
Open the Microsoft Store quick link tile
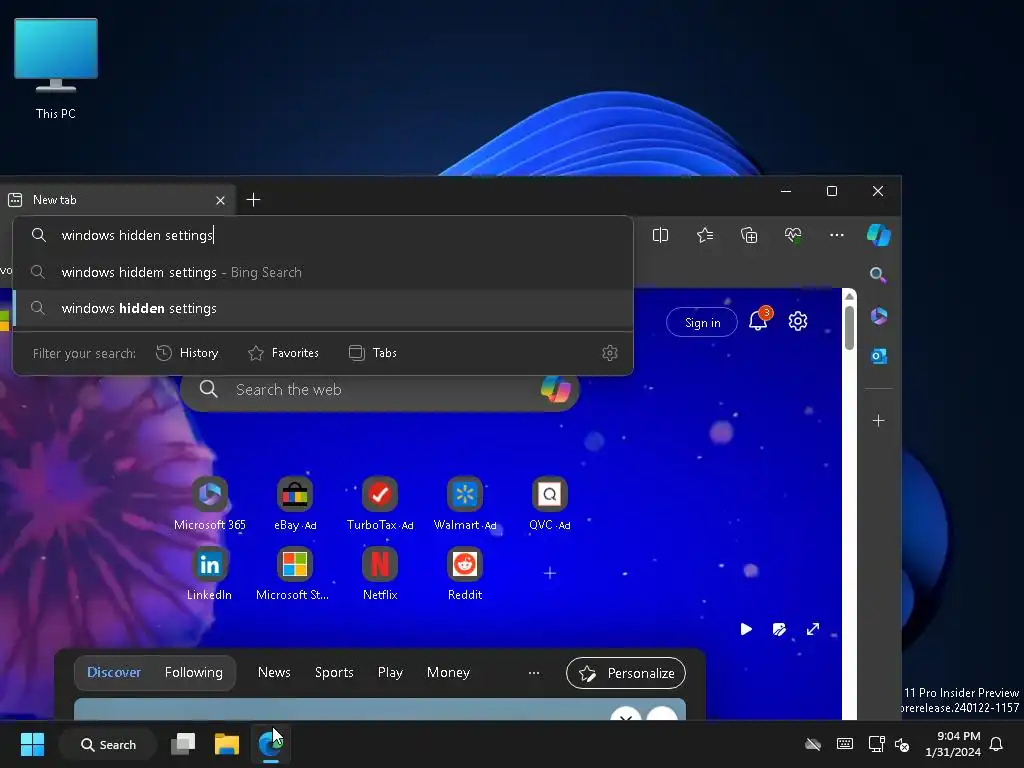[x=295, y=574]
